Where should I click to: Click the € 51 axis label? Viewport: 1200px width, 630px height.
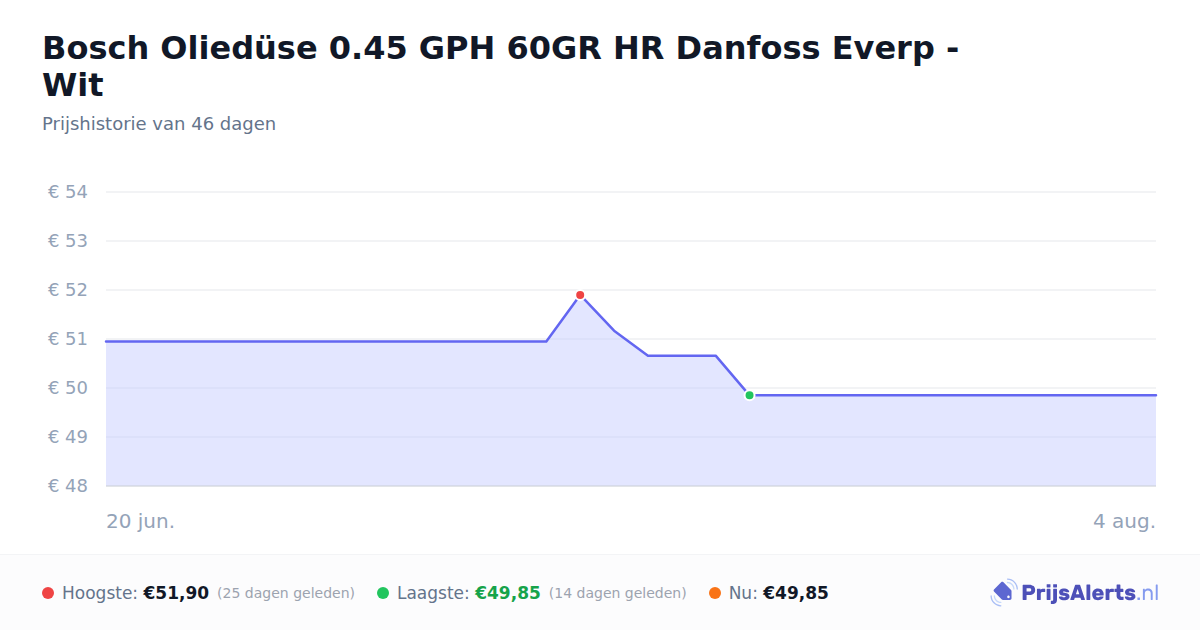click(x=68, y=339)
